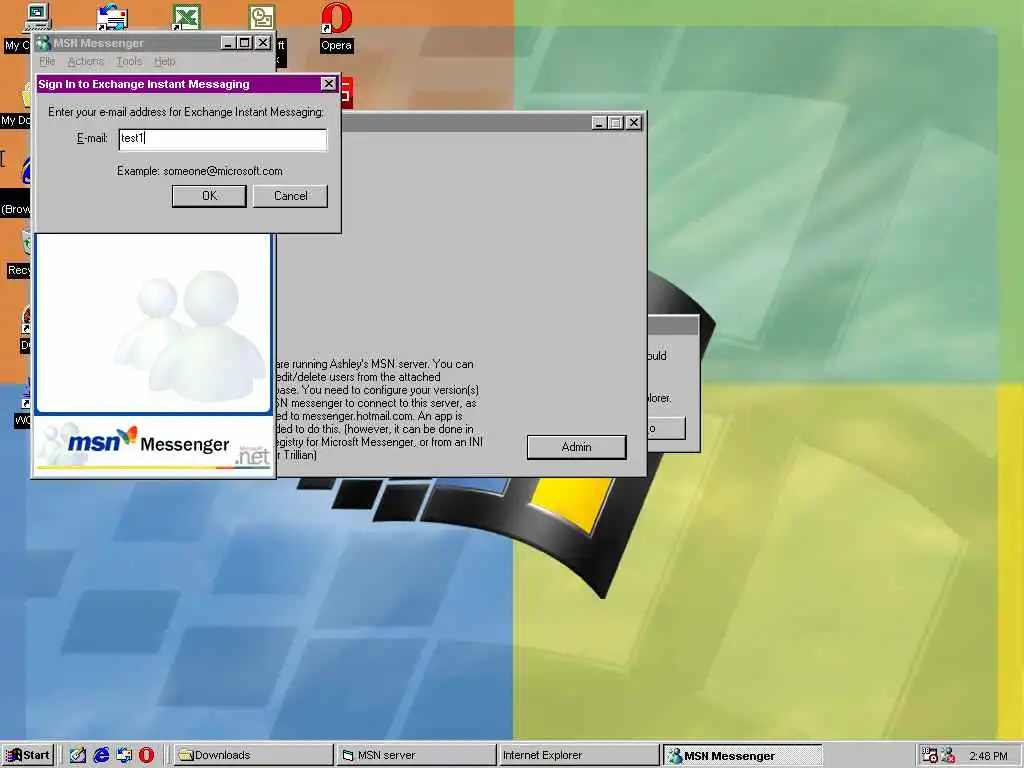The width and height of the screenshot is (1024, 768).
Task: Open My Computer desktop icon
Action: [36, 18]
